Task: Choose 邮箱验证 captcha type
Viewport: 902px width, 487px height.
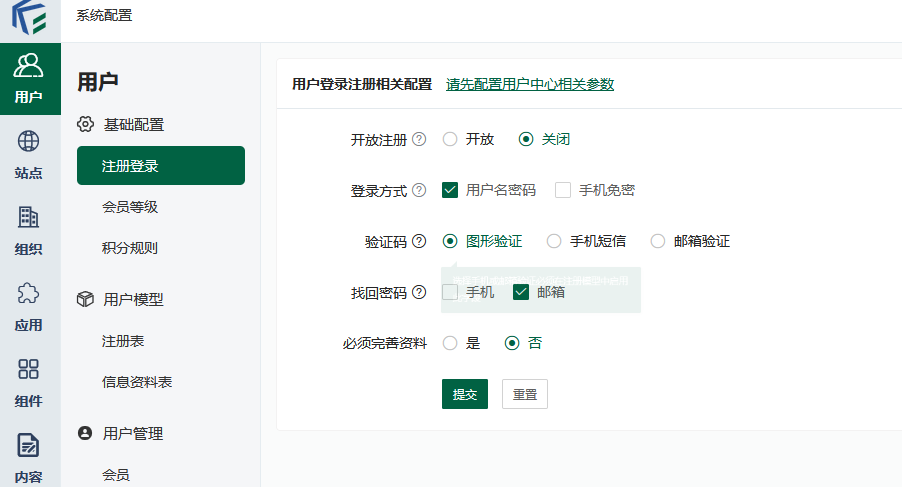Action: tap(658, 241)
